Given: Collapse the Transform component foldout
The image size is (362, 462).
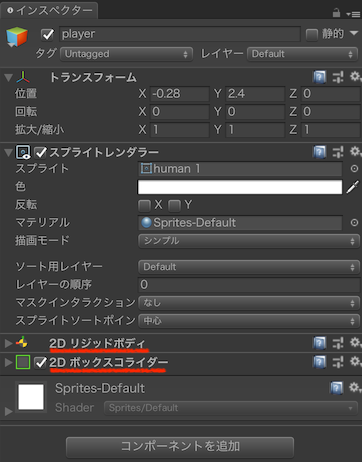Looking at the screenshot, I should tap(9, 78).
